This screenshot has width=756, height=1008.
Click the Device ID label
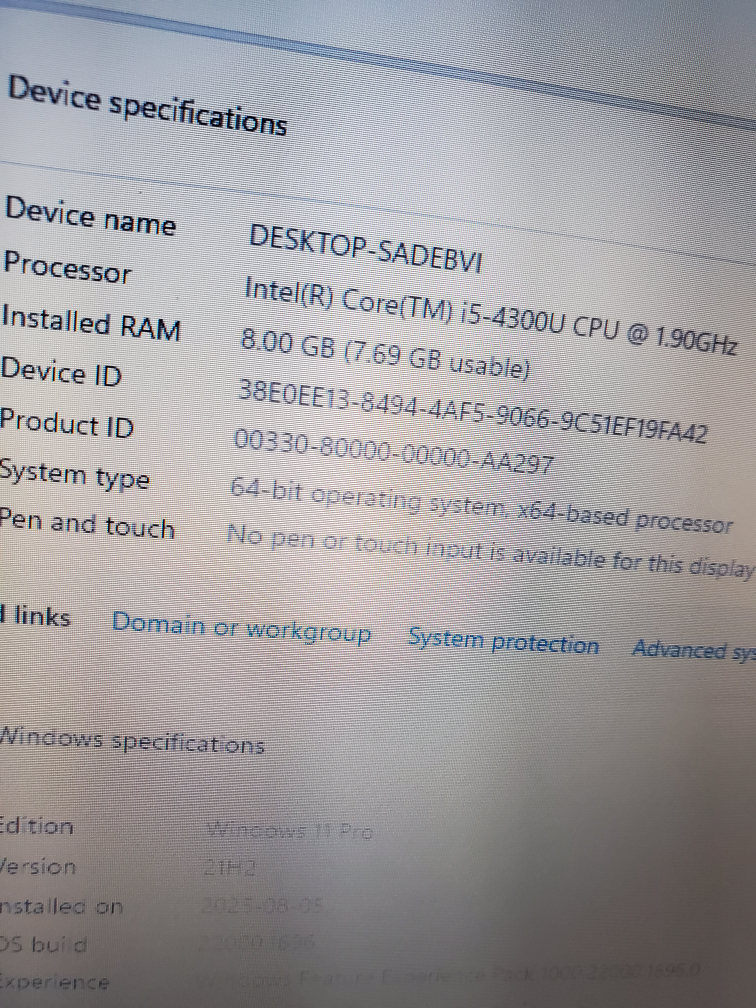click(x=61, y=372)
